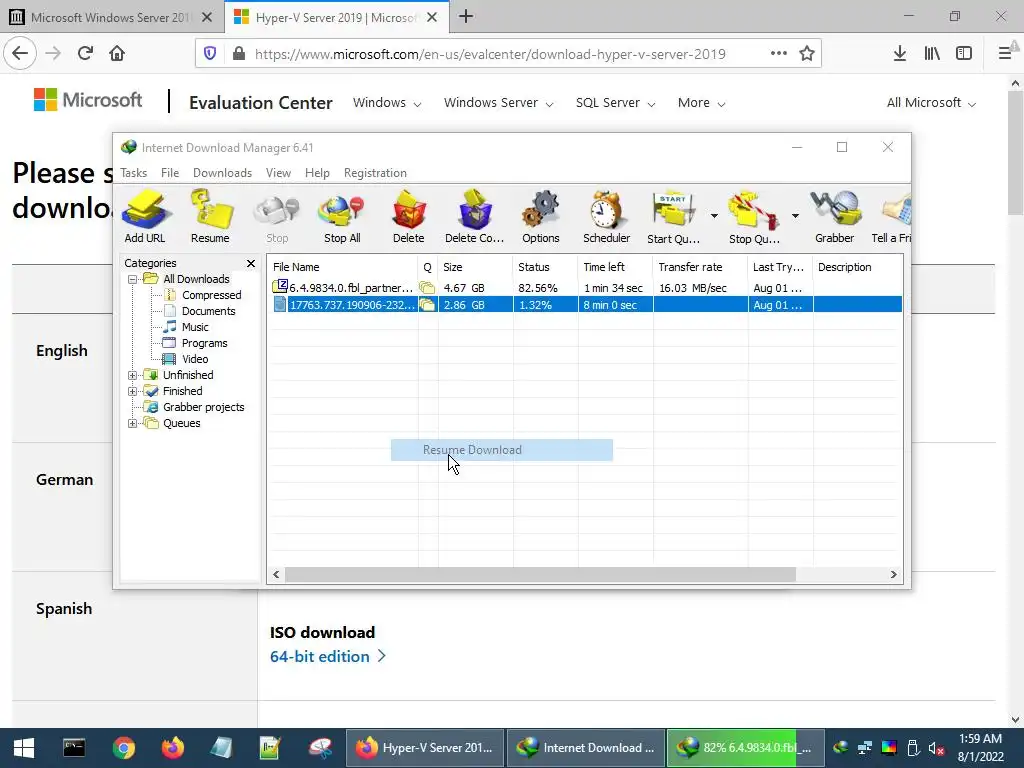Open the File menu in IDM
The image size is (1024, 768).
pyautogui.click(x=170, y=173)
